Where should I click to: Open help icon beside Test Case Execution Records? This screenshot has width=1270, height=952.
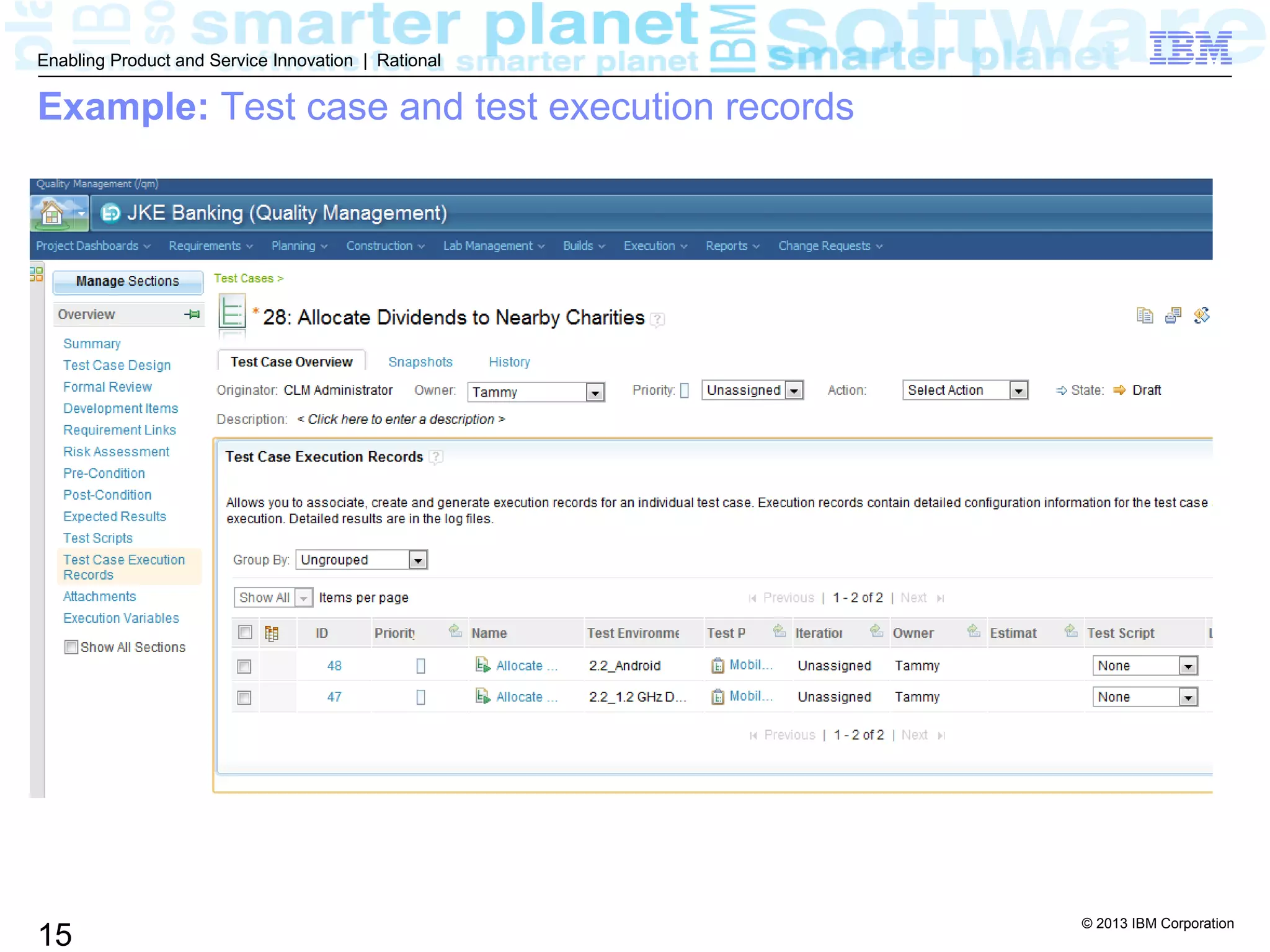437,457
